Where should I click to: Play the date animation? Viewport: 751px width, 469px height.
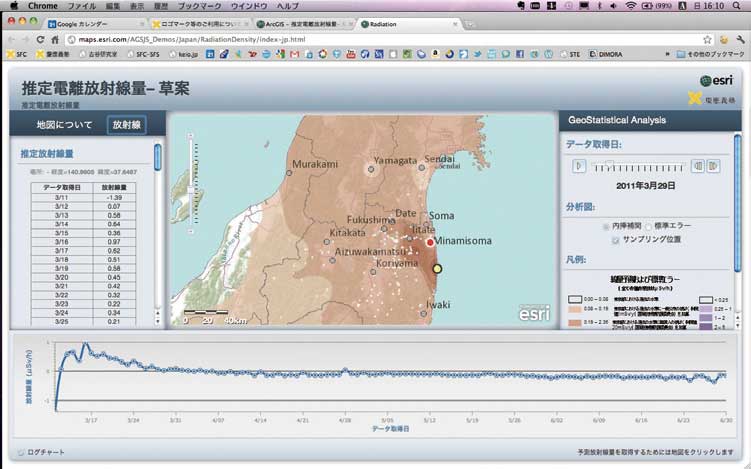578,166
